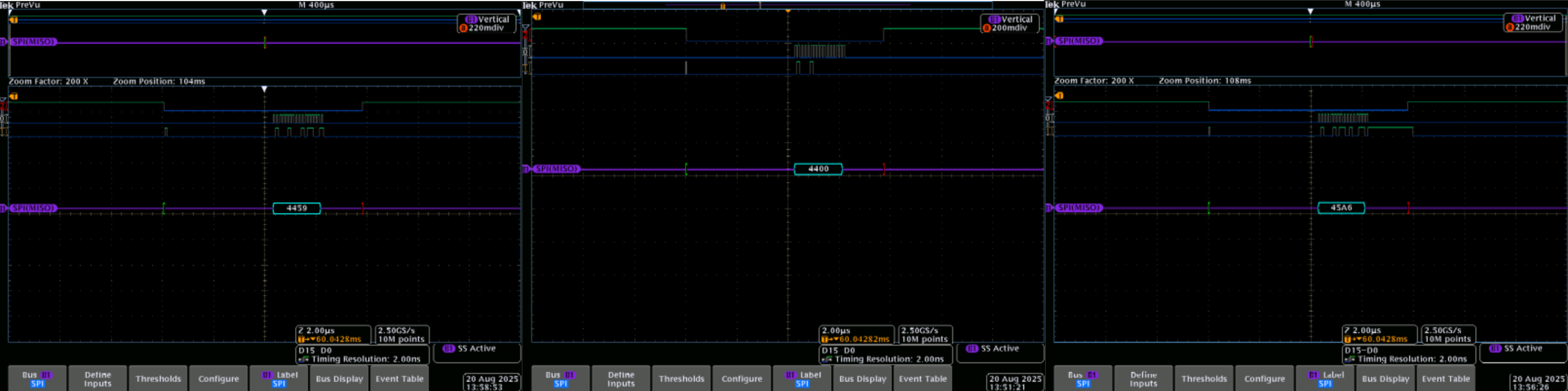Toggle Bus B1 SPI button in left scope
The width and height of the screenshot is (1568, 391).
[37, 379]
